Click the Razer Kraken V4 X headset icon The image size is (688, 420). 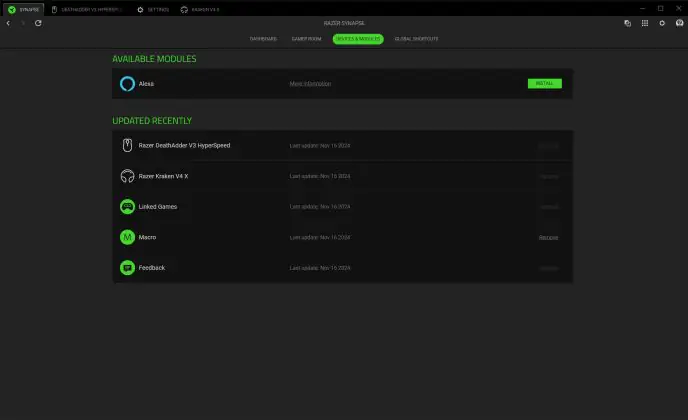point(127,176)
